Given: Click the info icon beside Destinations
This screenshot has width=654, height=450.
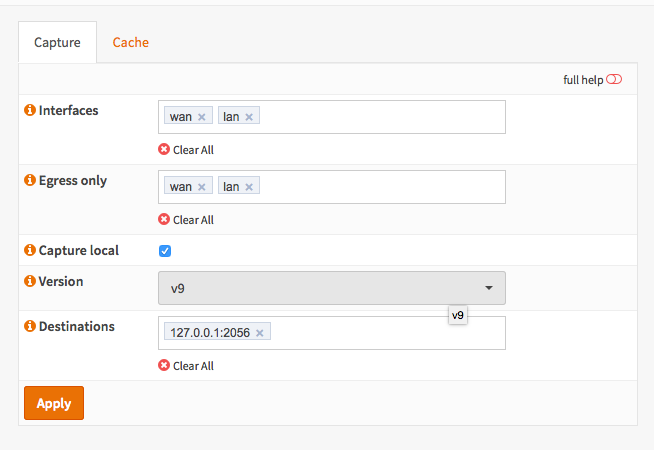Looking at the screenshot, I should [30, 326].
